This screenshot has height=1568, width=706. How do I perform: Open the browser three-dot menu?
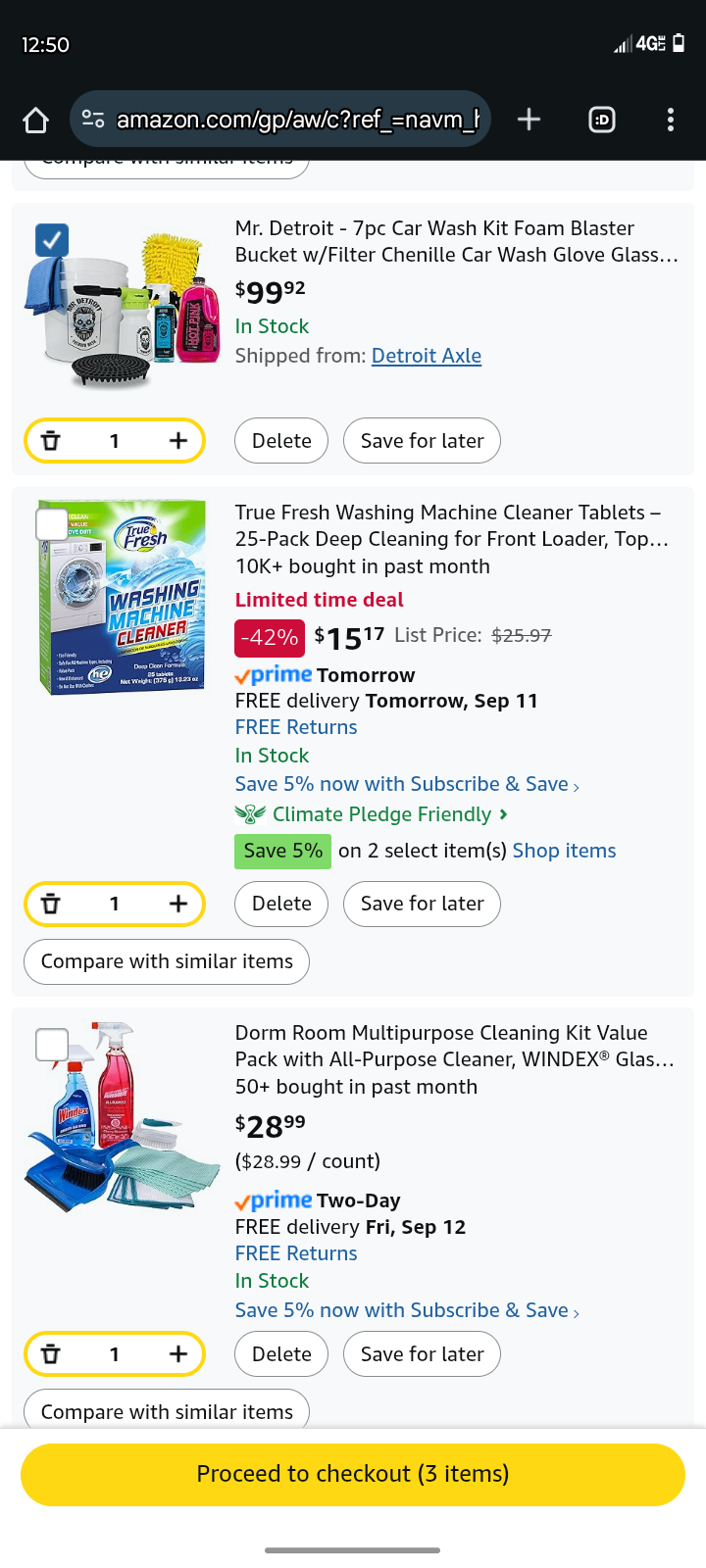671,120
